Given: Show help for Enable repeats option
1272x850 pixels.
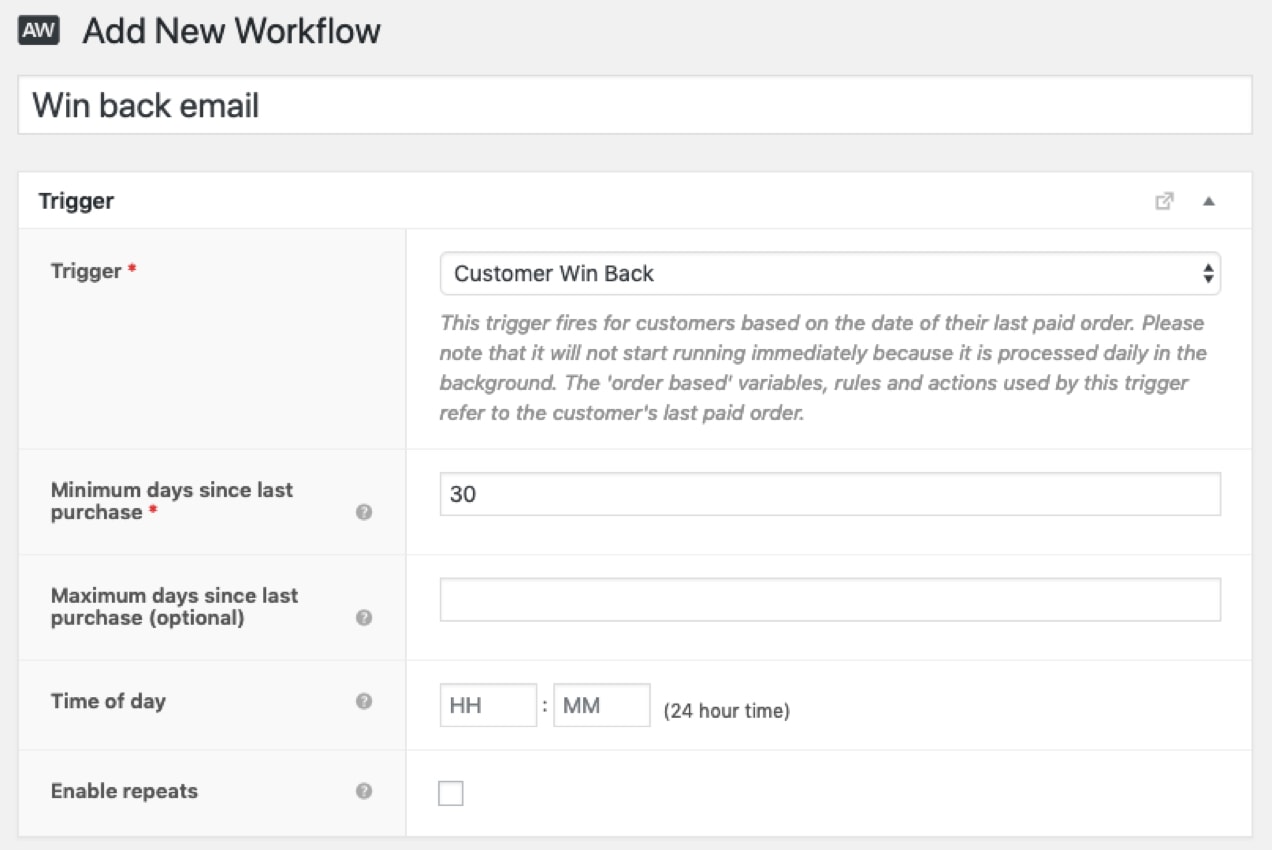Looking at the screenshot, I should (x=364, y=792).
